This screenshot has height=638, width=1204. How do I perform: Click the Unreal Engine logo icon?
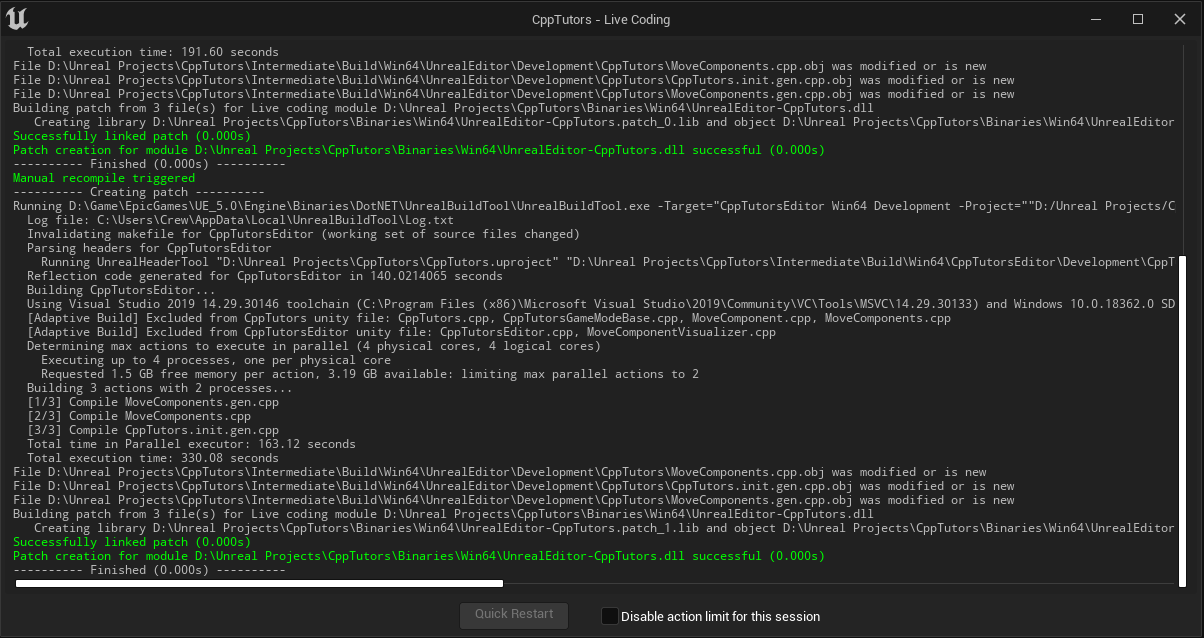17,19
